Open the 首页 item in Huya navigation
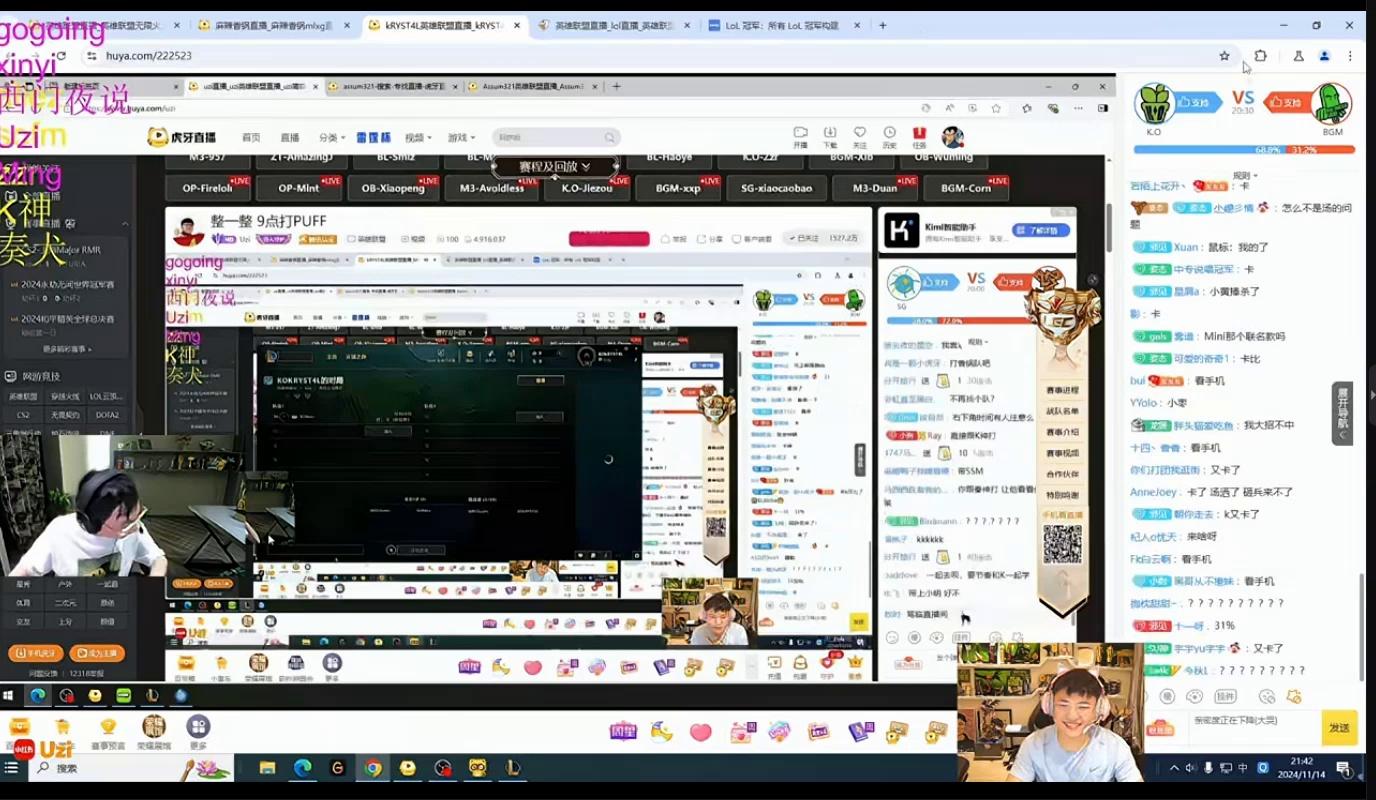The width and height of the screenshot is (1376, 800). pyautogui.click(x=251, y=137)
